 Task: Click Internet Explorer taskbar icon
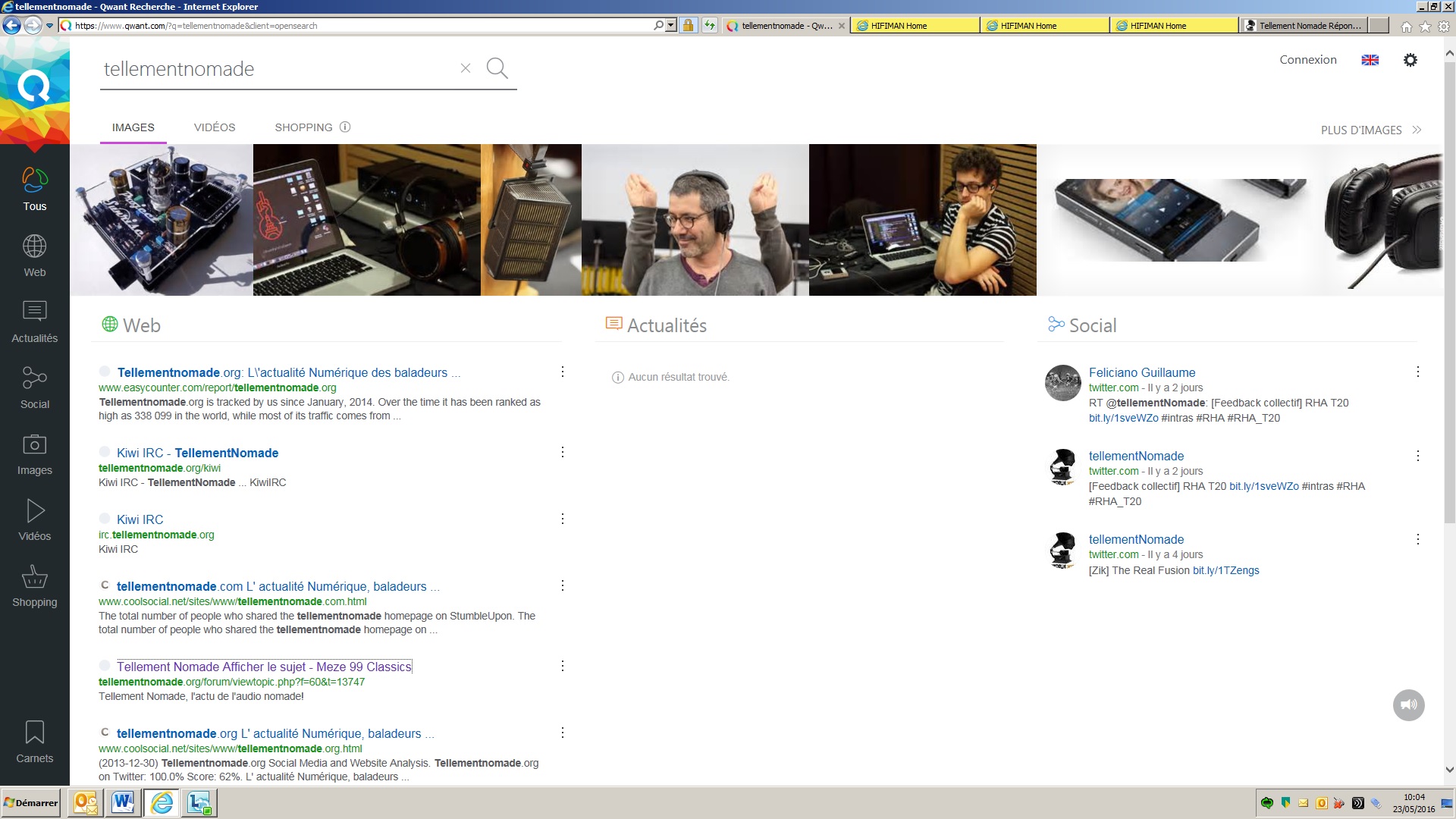pyautogui.click(x=162, y=802)
